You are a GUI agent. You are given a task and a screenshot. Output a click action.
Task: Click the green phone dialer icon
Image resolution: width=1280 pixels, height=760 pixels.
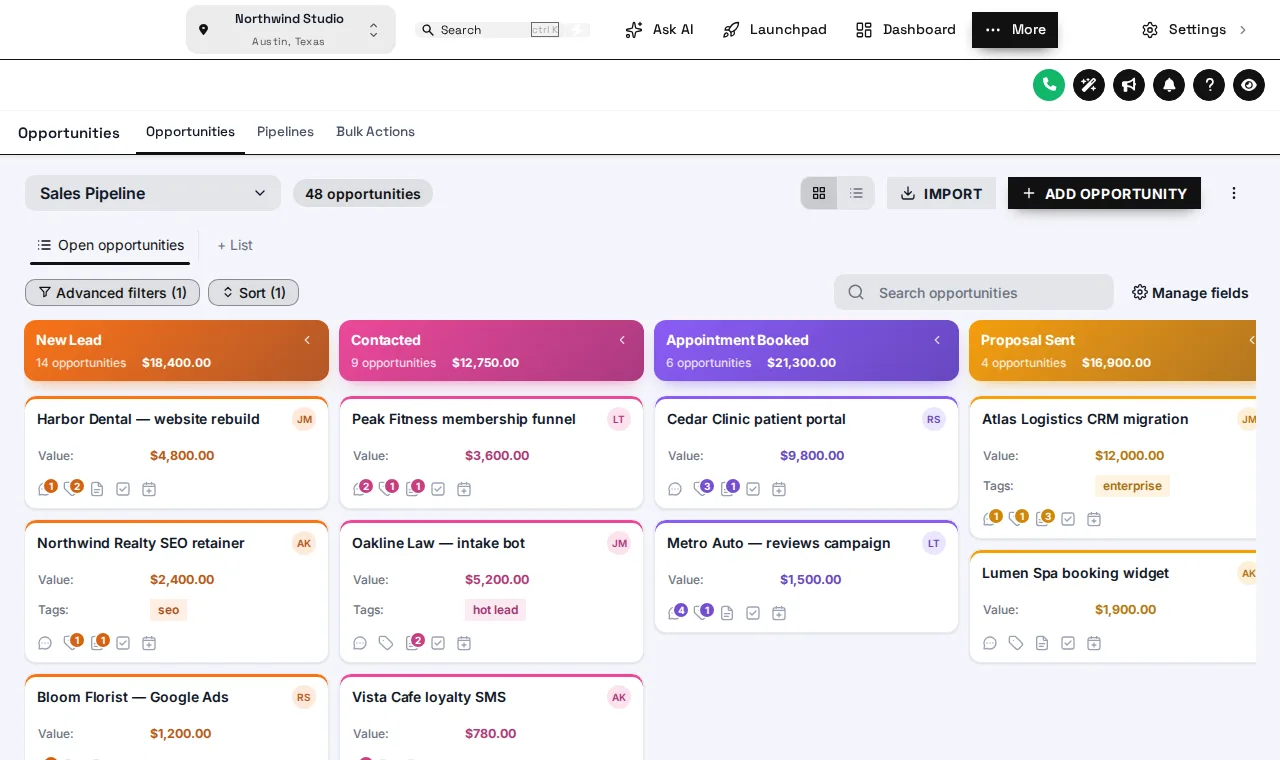[x=1049, y=85]
